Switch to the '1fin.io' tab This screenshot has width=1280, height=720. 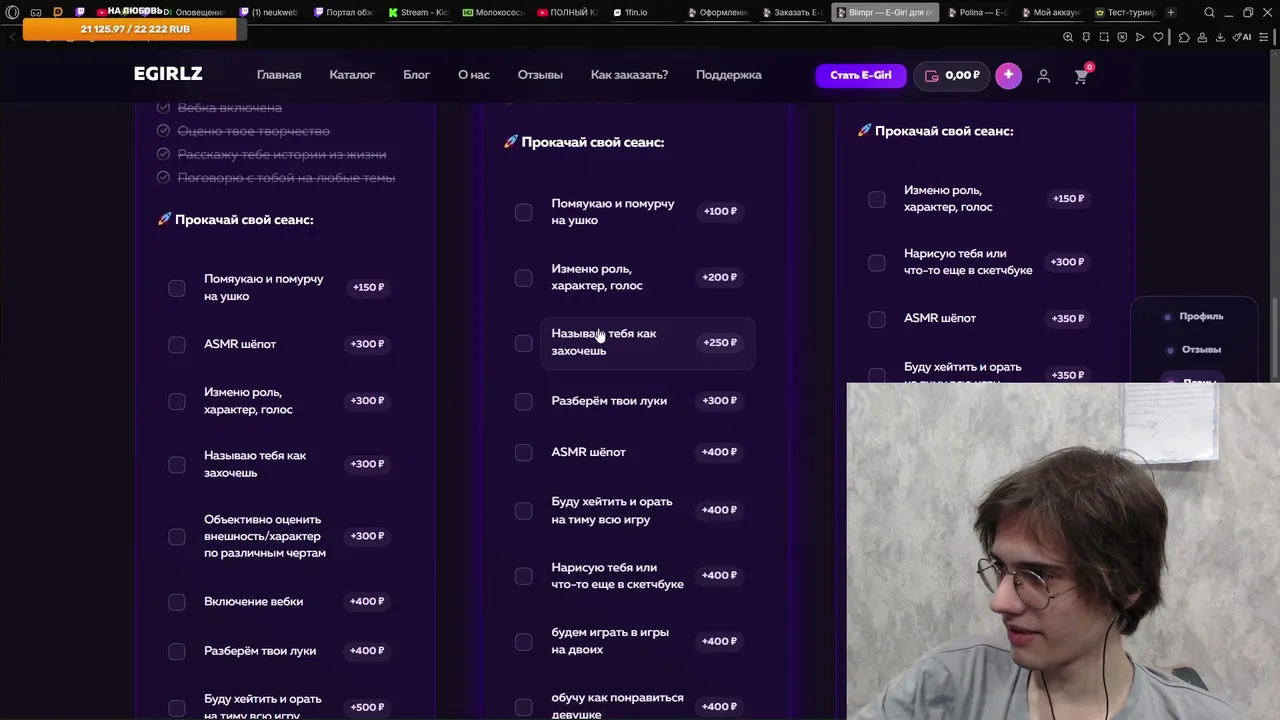(641, 13)
